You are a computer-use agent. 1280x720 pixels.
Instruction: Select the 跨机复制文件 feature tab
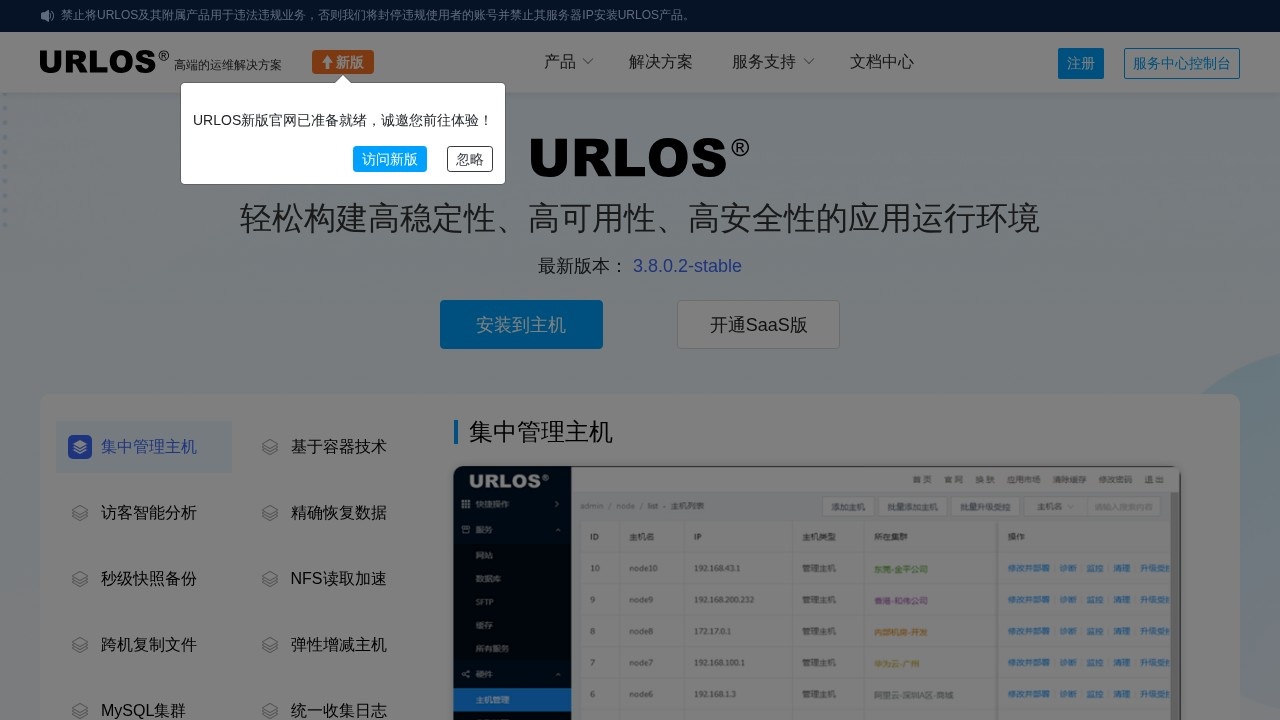pos(144,645)
